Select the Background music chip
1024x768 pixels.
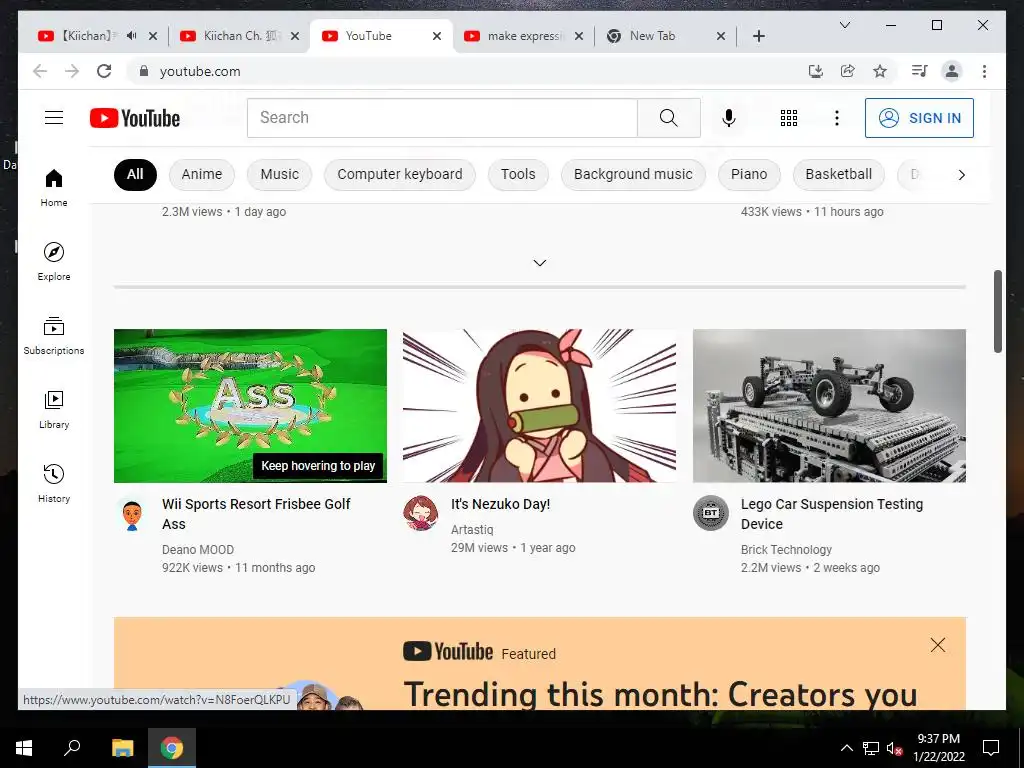pos(633,174)
